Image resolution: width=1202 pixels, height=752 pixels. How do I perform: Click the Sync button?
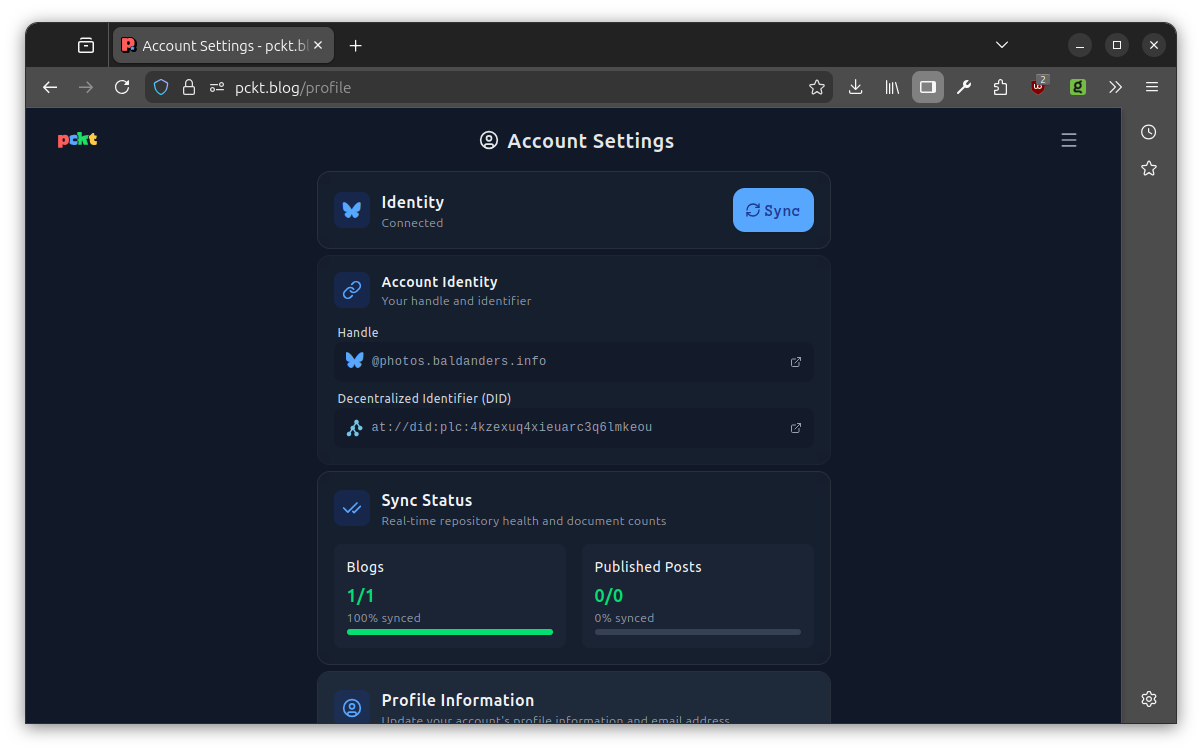(x=772, y=210)
